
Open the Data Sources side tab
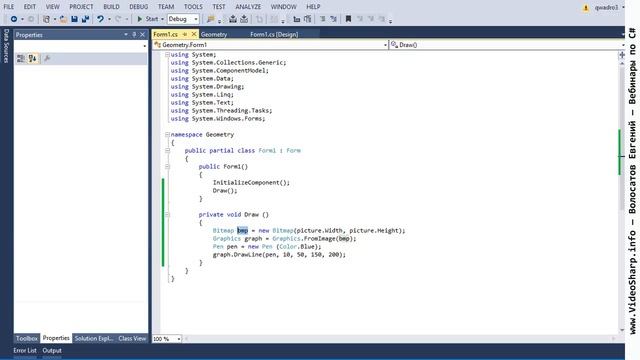point(6,46)
